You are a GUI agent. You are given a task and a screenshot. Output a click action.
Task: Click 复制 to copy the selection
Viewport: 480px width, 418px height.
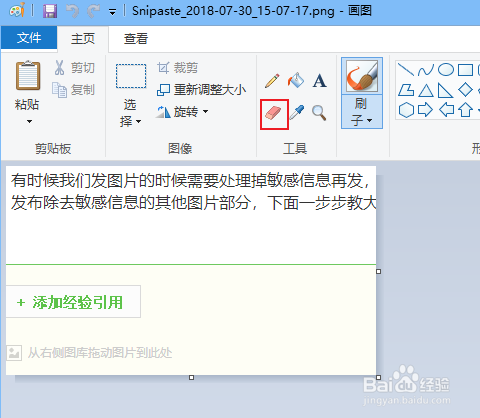[x=74, y=90]
